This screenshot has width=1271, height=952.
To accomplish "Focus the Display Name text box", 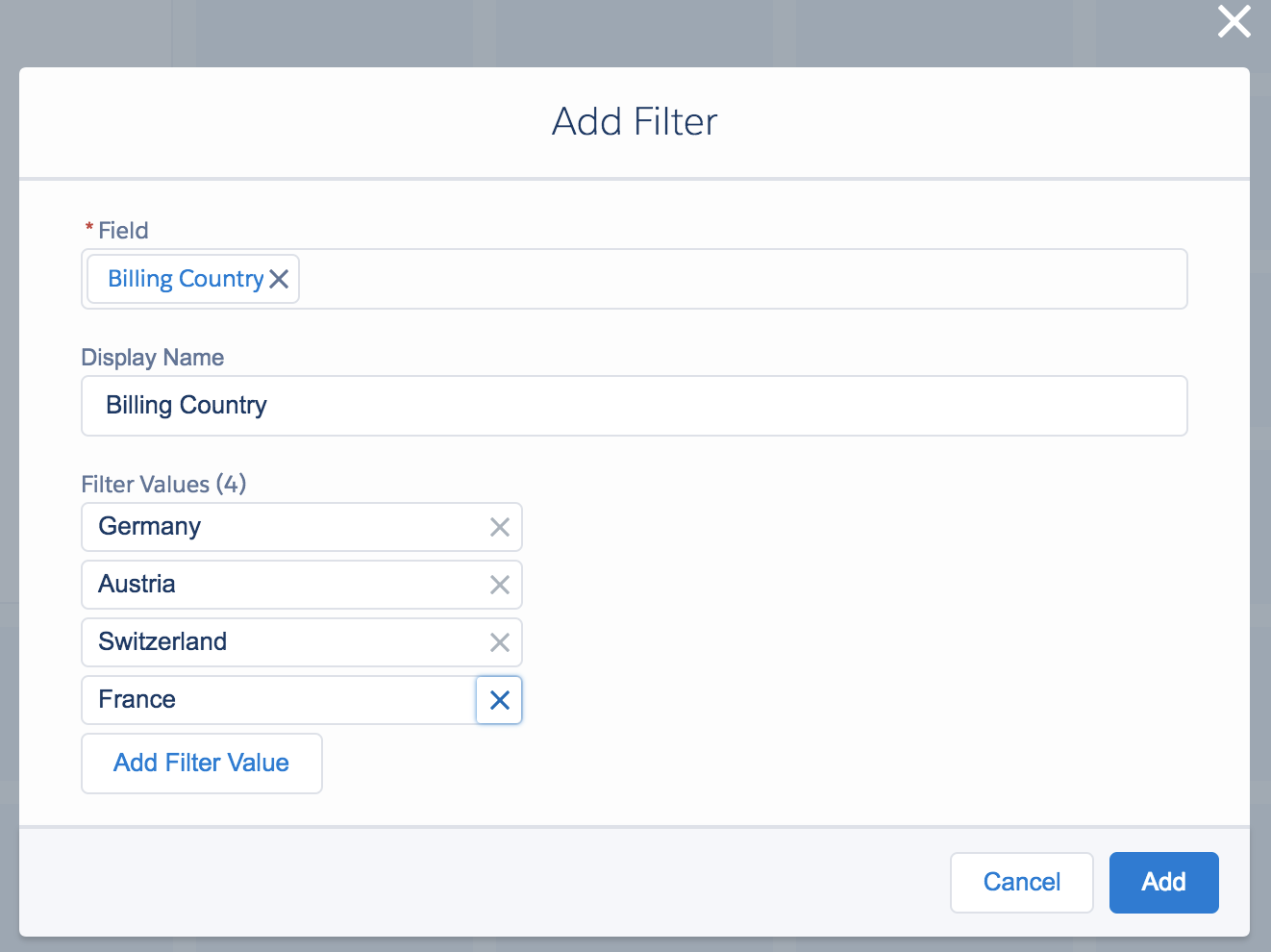I will pyautogui.click(x=635, y=406).
